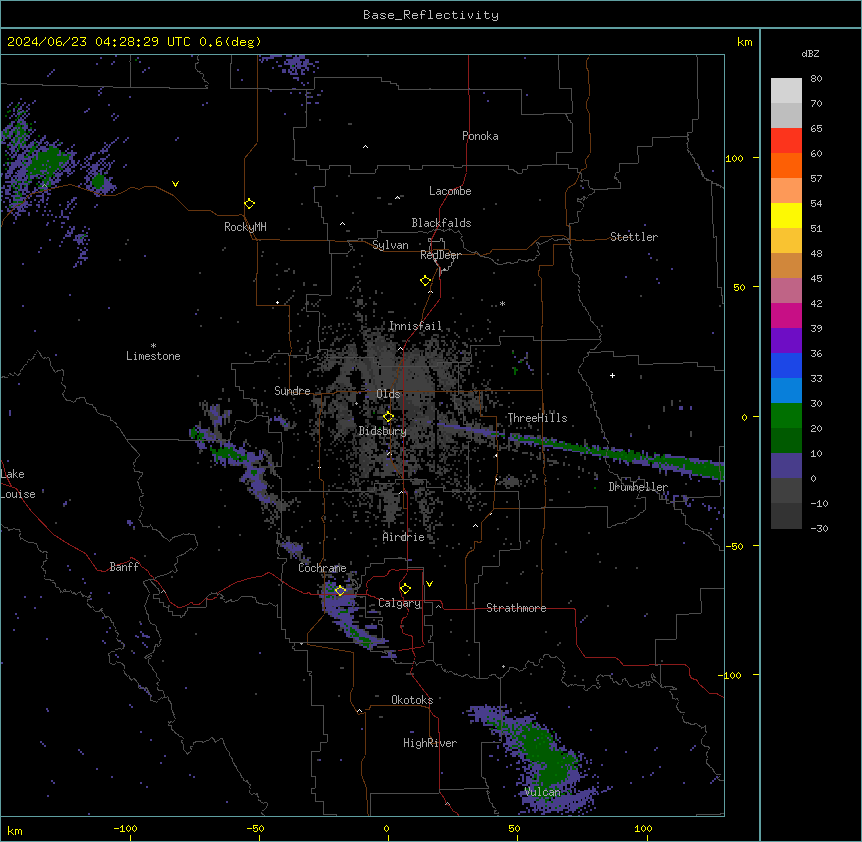Image resolution: width=862 pixels, height=842 pixels.
Task: Click the RedDeer label
Action: tap(440, 255)
